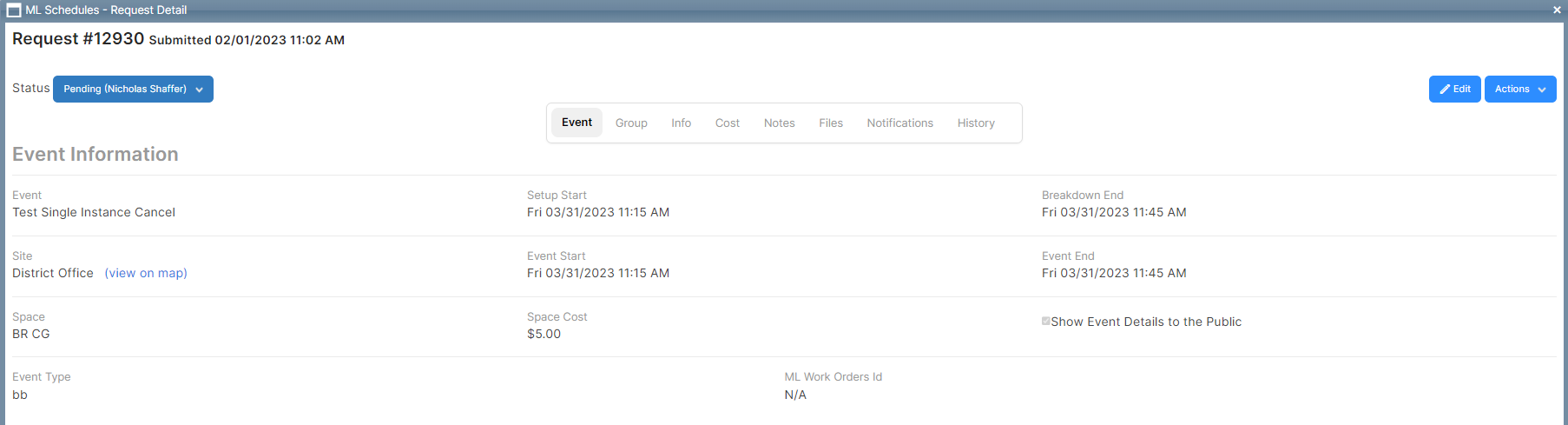Screen dimensions: 1568x425
Task: Click the $5.00 space cost value
Action: [x=544, y=334]
